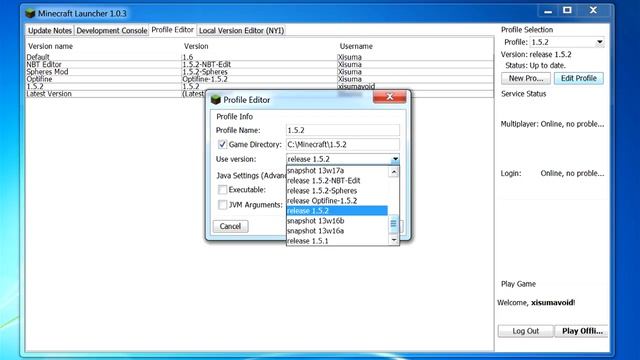Click the Game Directory path field
The height and width of the screenshot is (360, 640).
[x=343, y=144]
